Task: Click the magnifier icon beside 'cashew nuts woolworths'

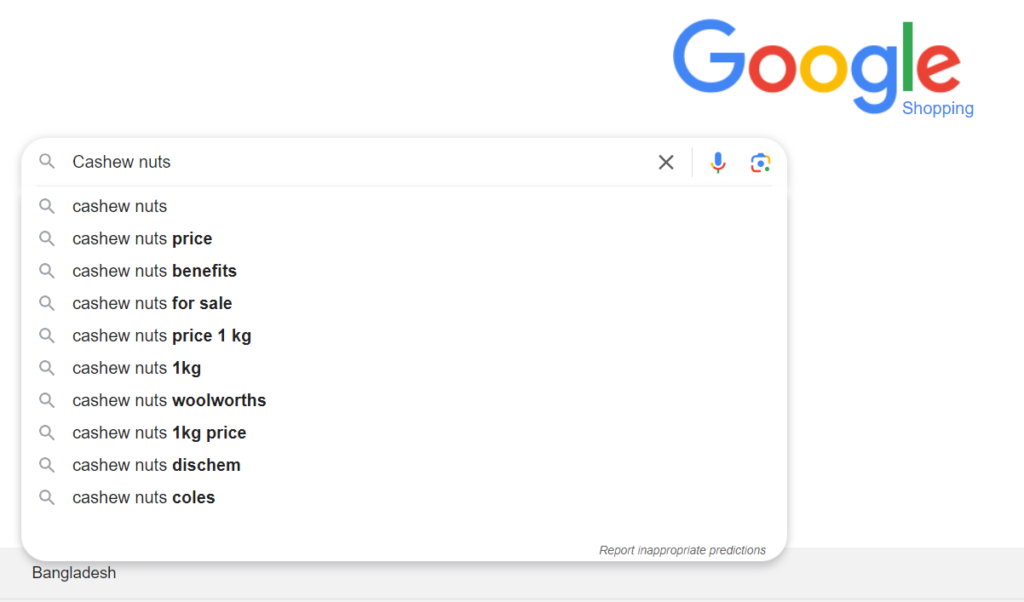Action: [46, 400]
